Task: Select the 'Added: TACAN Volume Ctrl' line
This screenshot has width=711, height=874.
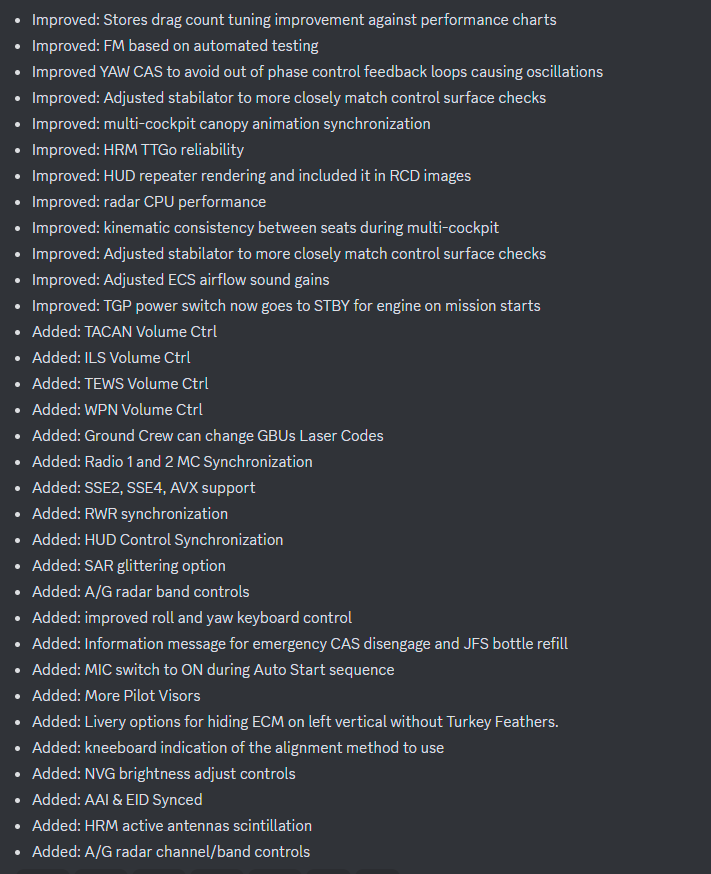Action: 124,332
